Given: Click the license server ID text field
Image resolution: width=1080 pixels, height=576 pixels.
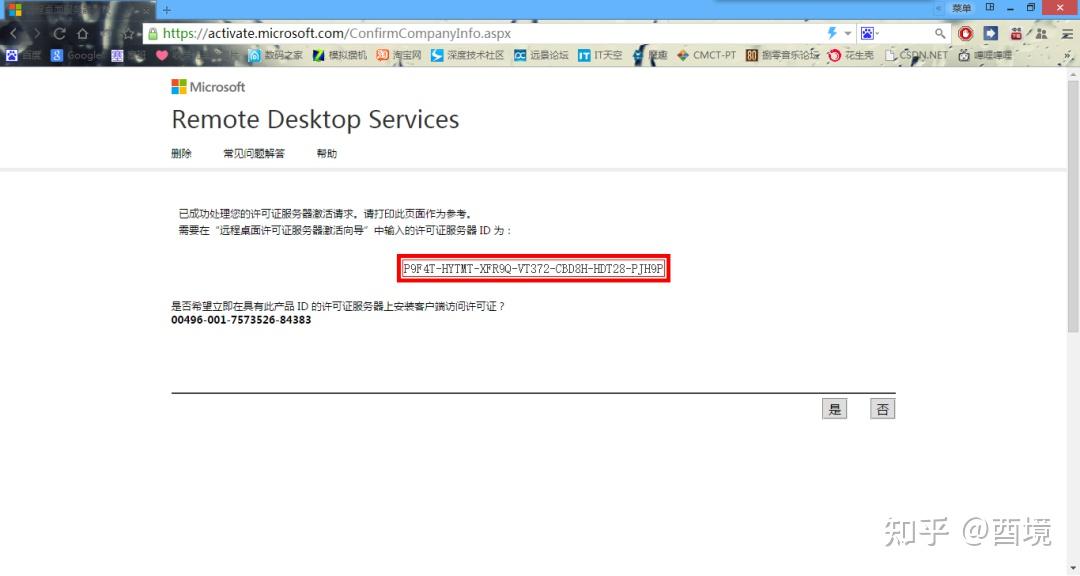Looking at the screenshot, I should coord(533,269).
